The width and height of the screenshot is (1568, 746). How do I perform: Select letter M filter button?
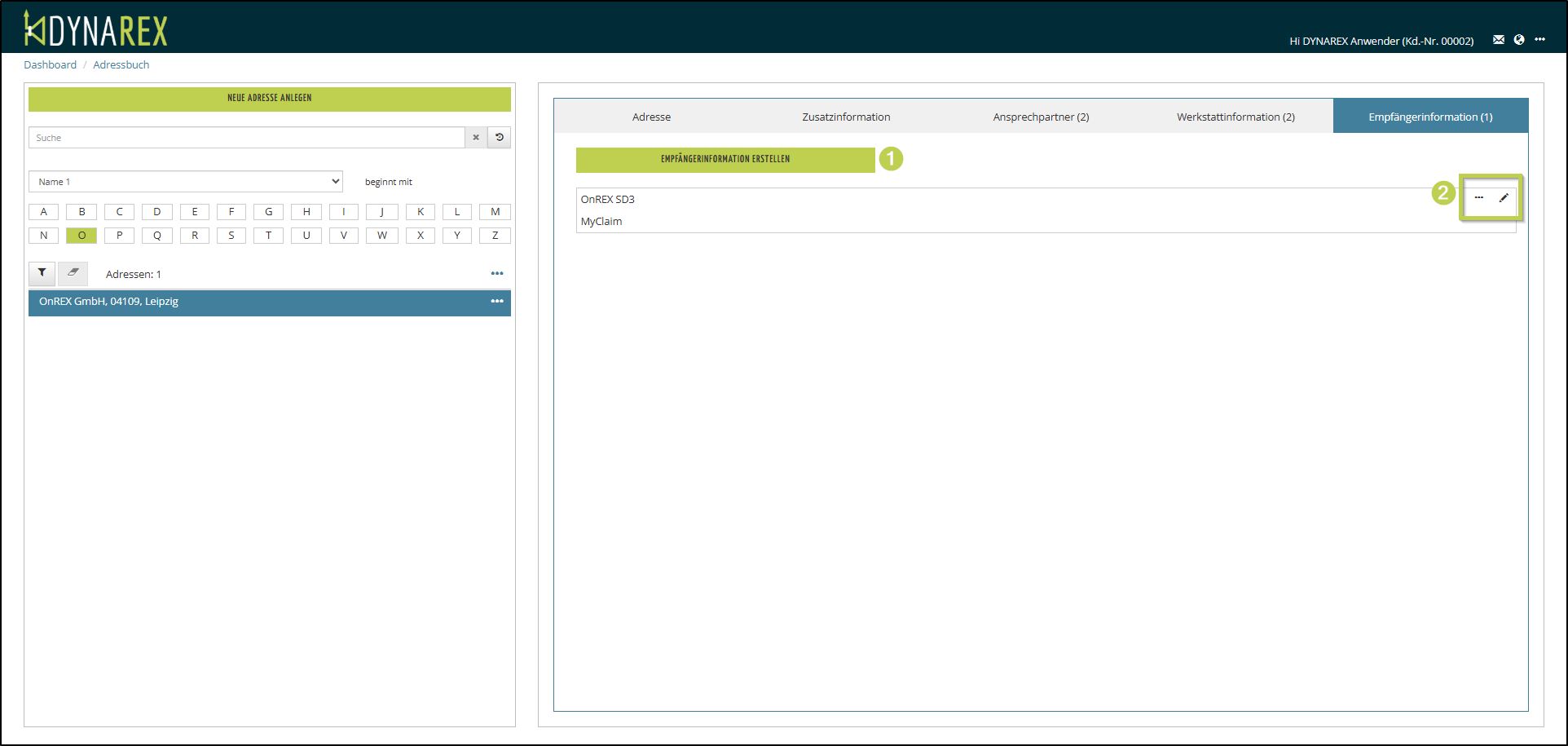click(495, 212)
